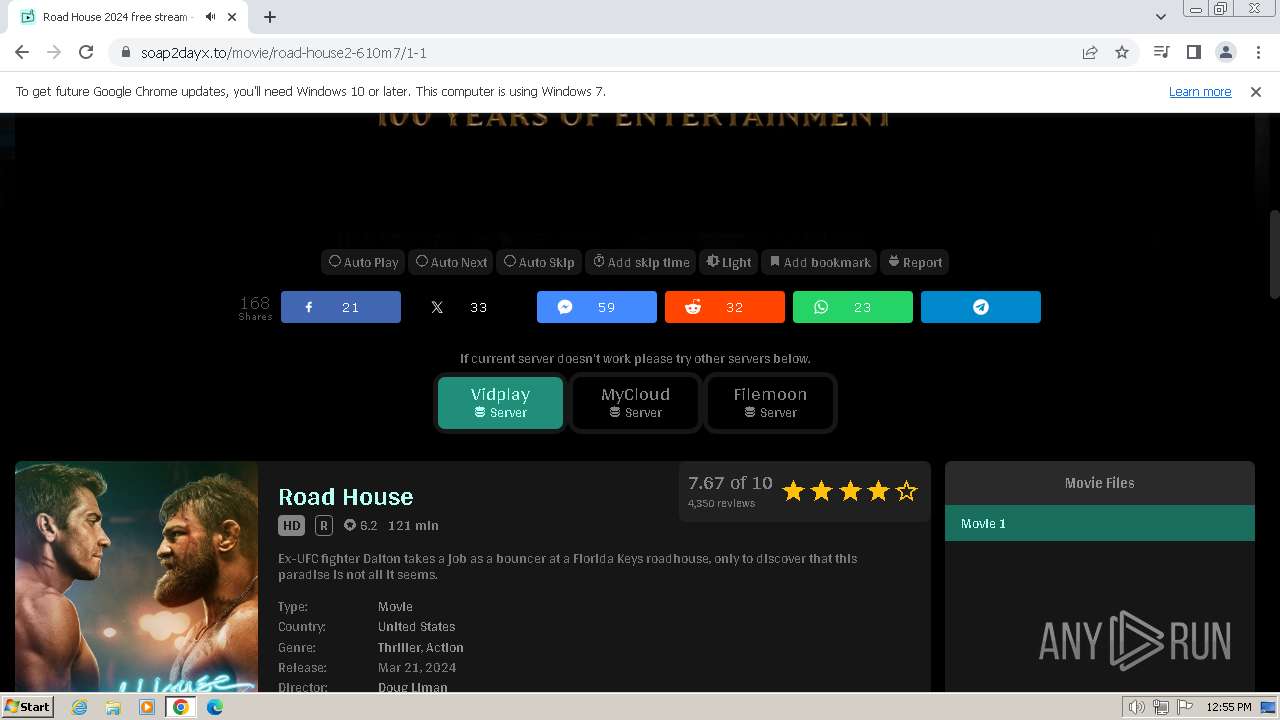Share via WhatsApp button with 23 shares
Screen dimensions: 1280x720
852,307
